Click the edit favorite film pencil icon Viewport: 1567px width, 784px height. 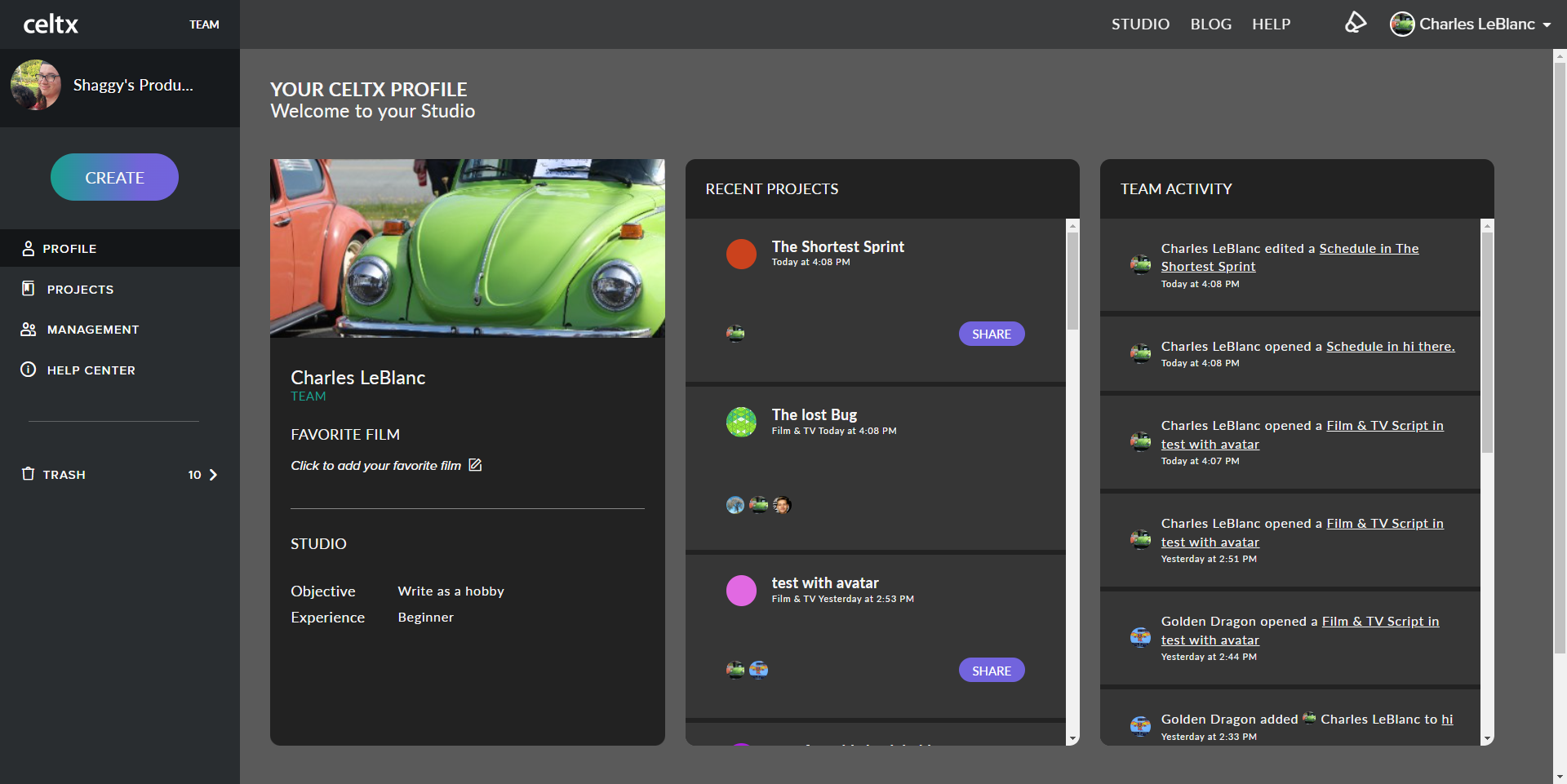(475, 465)
